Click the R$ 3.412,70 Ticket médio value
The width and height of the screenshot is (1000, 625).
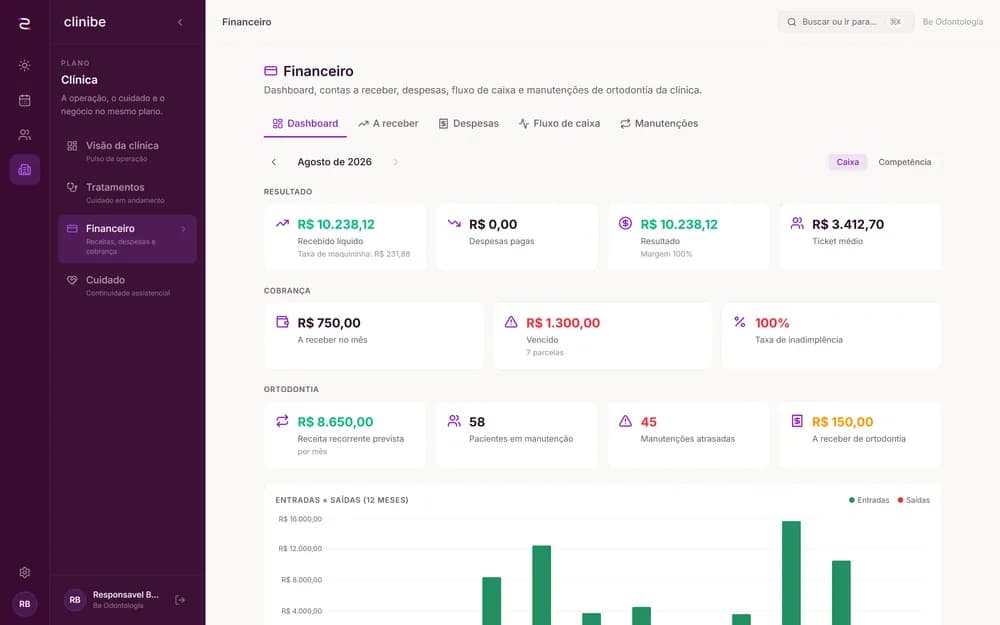point(848,224)
